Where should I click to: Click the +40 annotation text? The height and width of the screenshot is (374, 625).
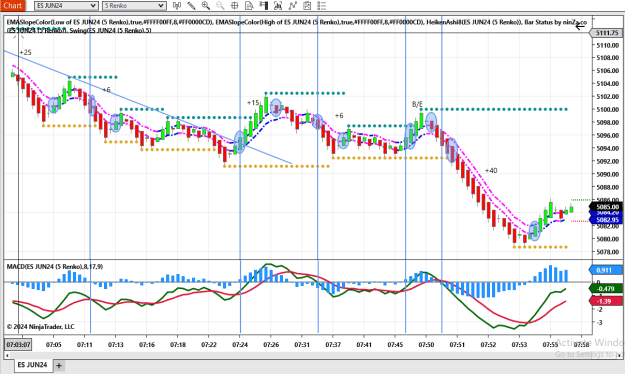click(x=491, y=171)
